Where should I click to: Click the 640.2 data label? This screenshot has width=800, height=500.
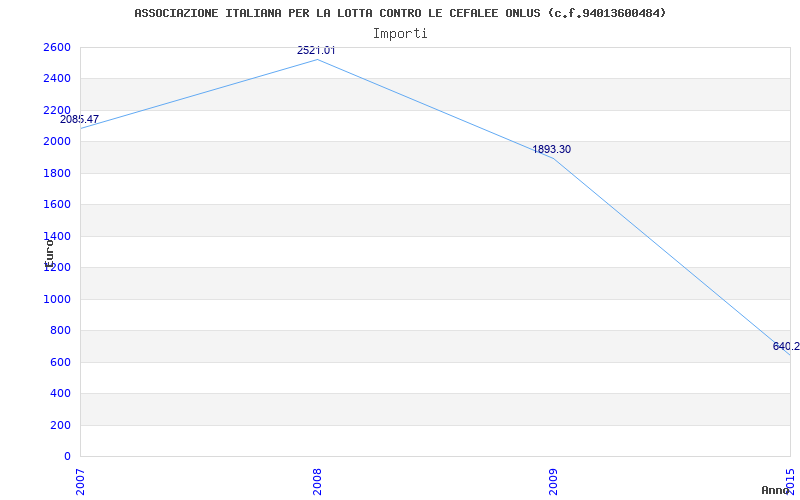click(x=786, y=346)
